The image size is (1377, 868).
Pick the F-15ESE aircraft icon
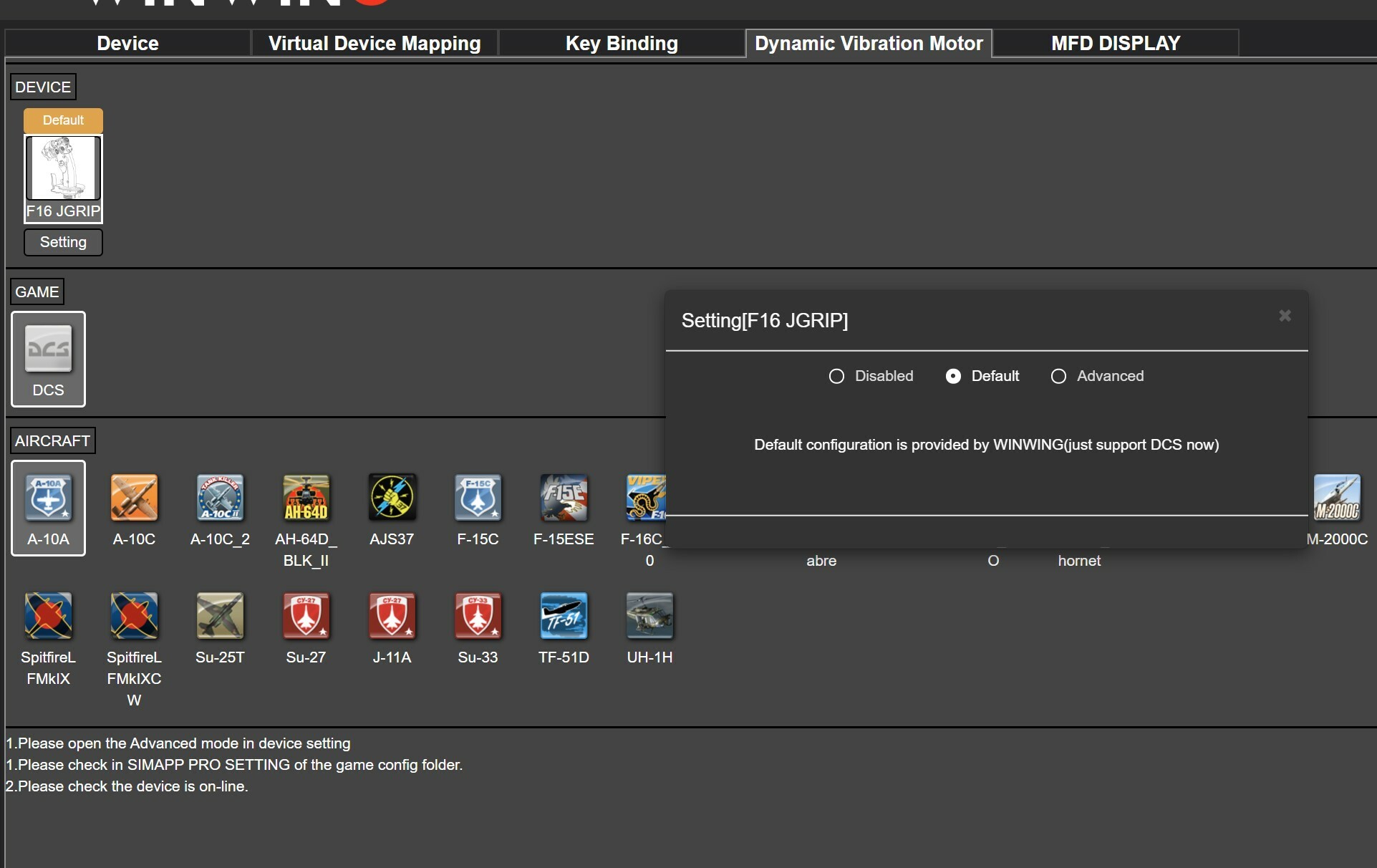(x=564, y=497)
